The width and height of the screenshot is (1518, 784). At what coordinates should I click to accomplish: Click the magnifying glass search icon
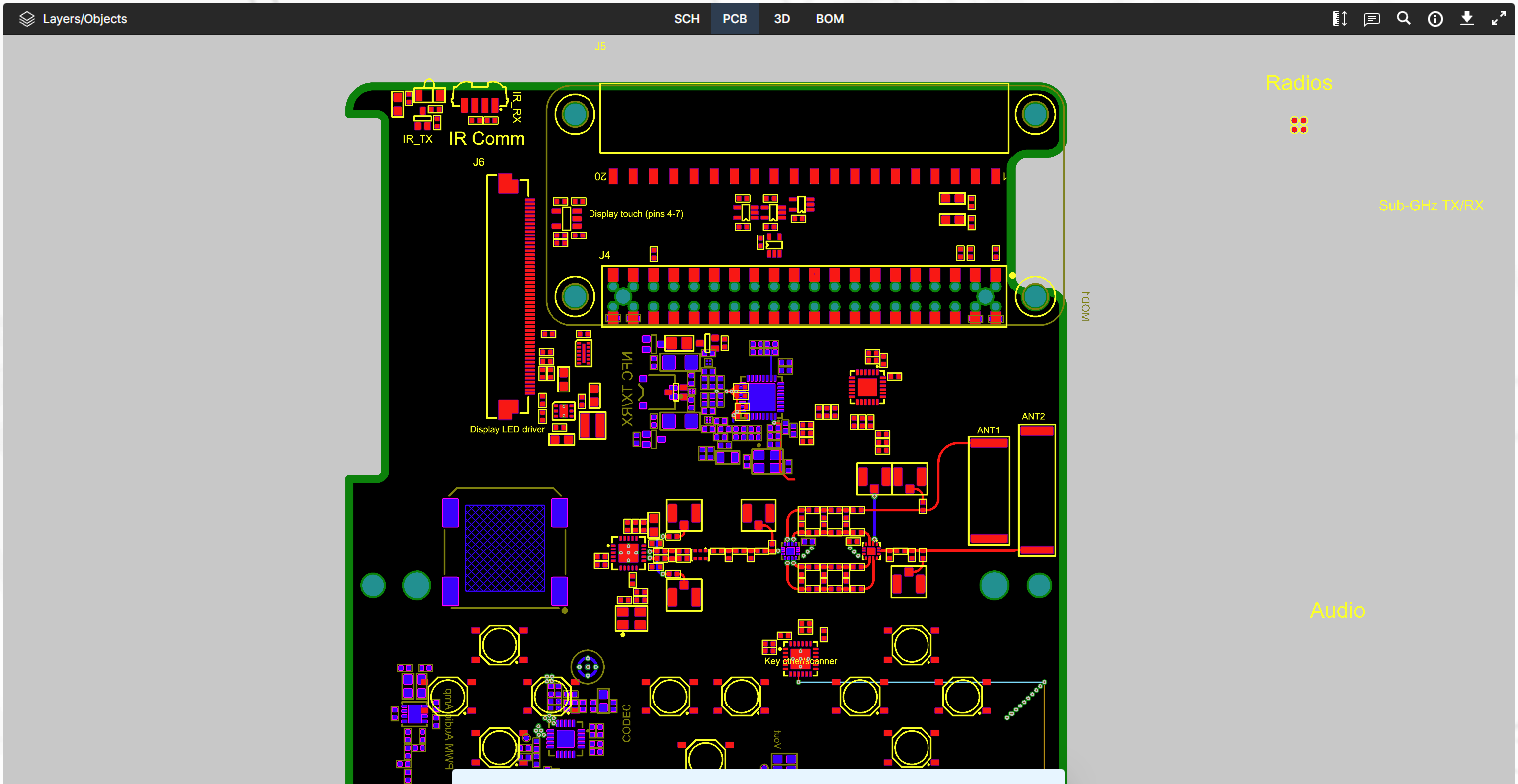click(x=1403, y=18)
